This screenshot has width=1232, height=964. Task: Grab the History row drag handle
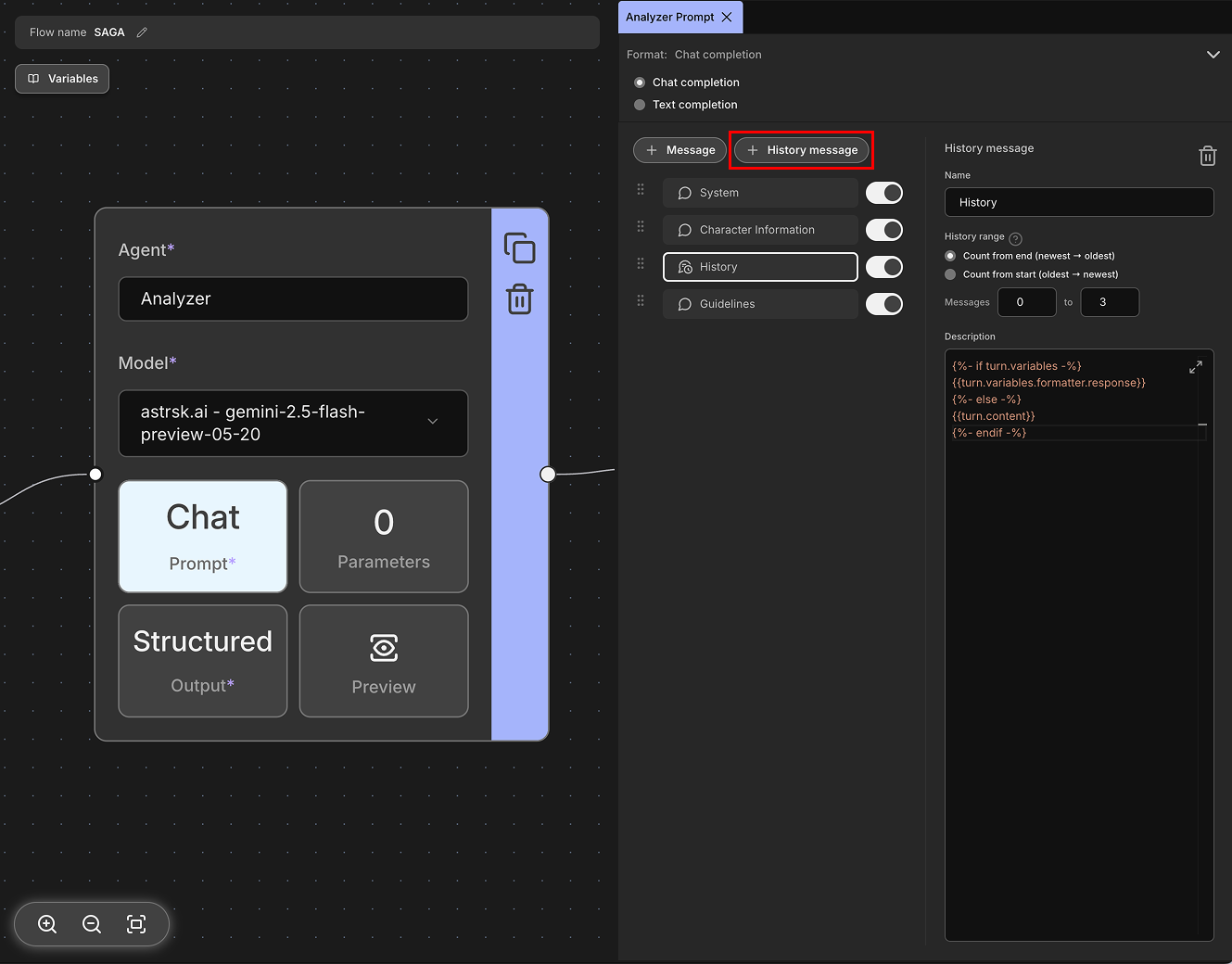pyautogui.click(x=641, y=263)
